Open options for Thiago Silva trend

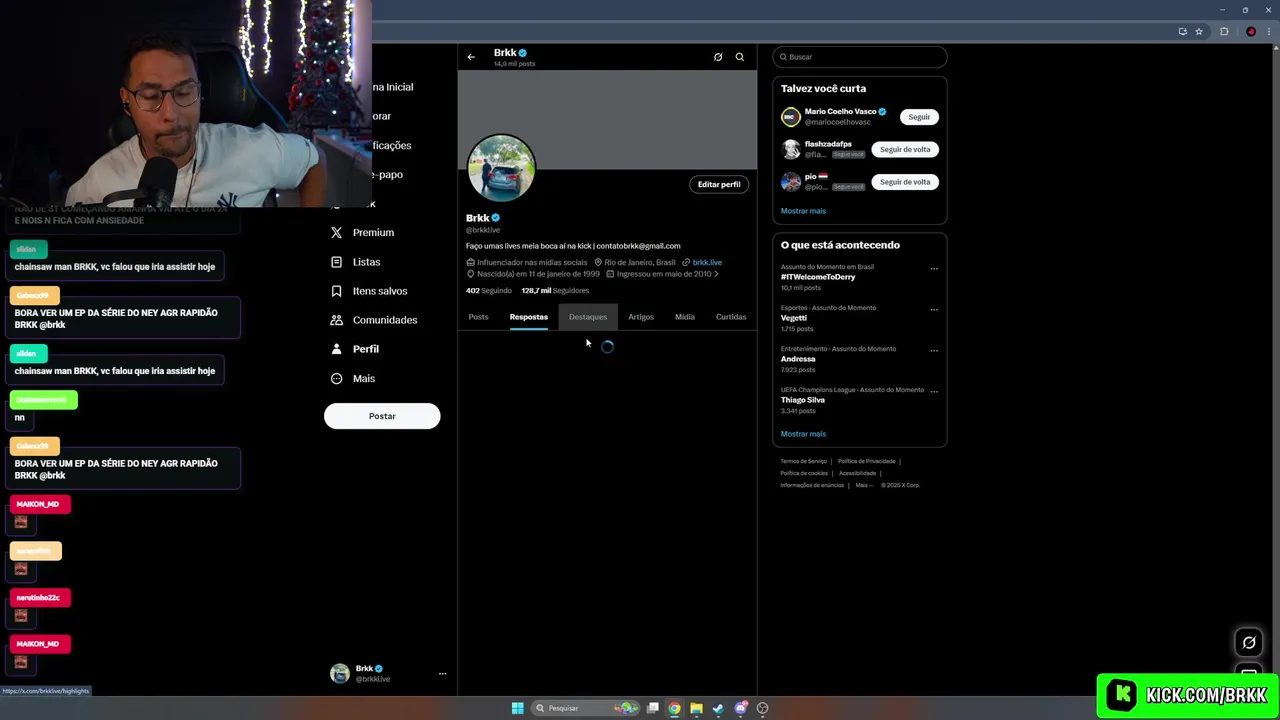(934, 392)
